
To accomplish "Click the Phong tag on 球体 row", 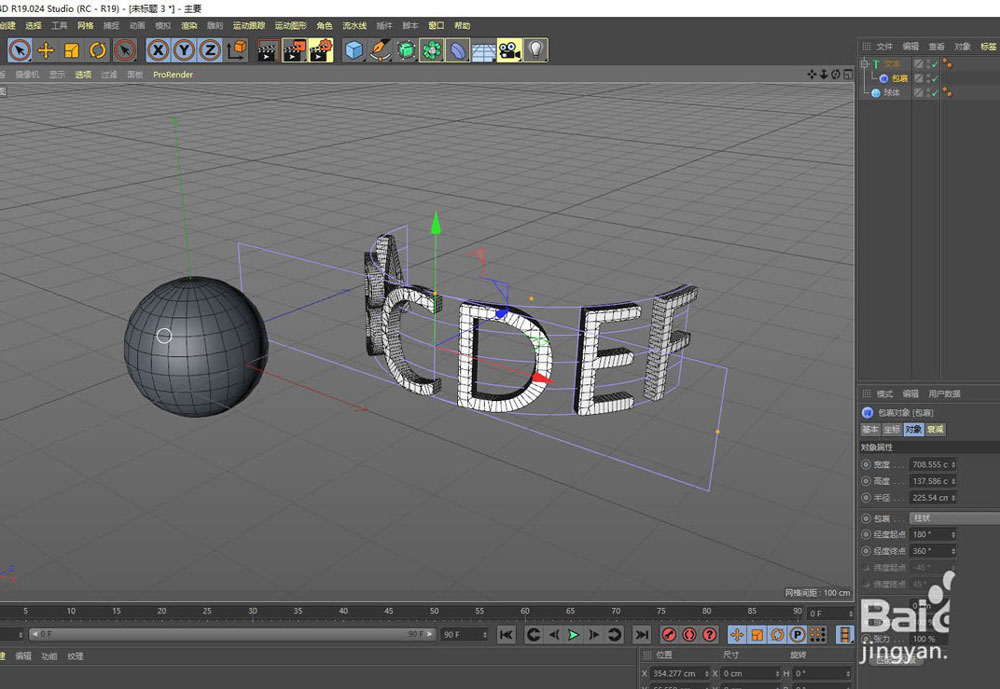I will (948, 93).
